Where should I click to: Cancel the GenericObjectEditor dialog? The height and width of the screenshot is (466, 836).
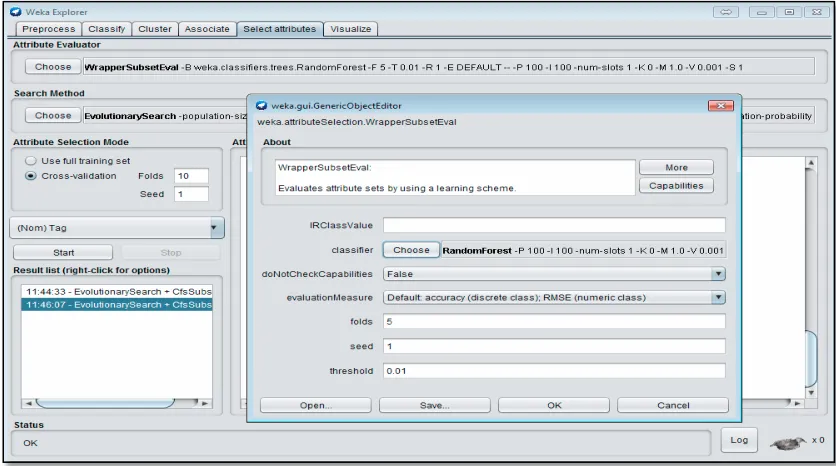[673, 406]
